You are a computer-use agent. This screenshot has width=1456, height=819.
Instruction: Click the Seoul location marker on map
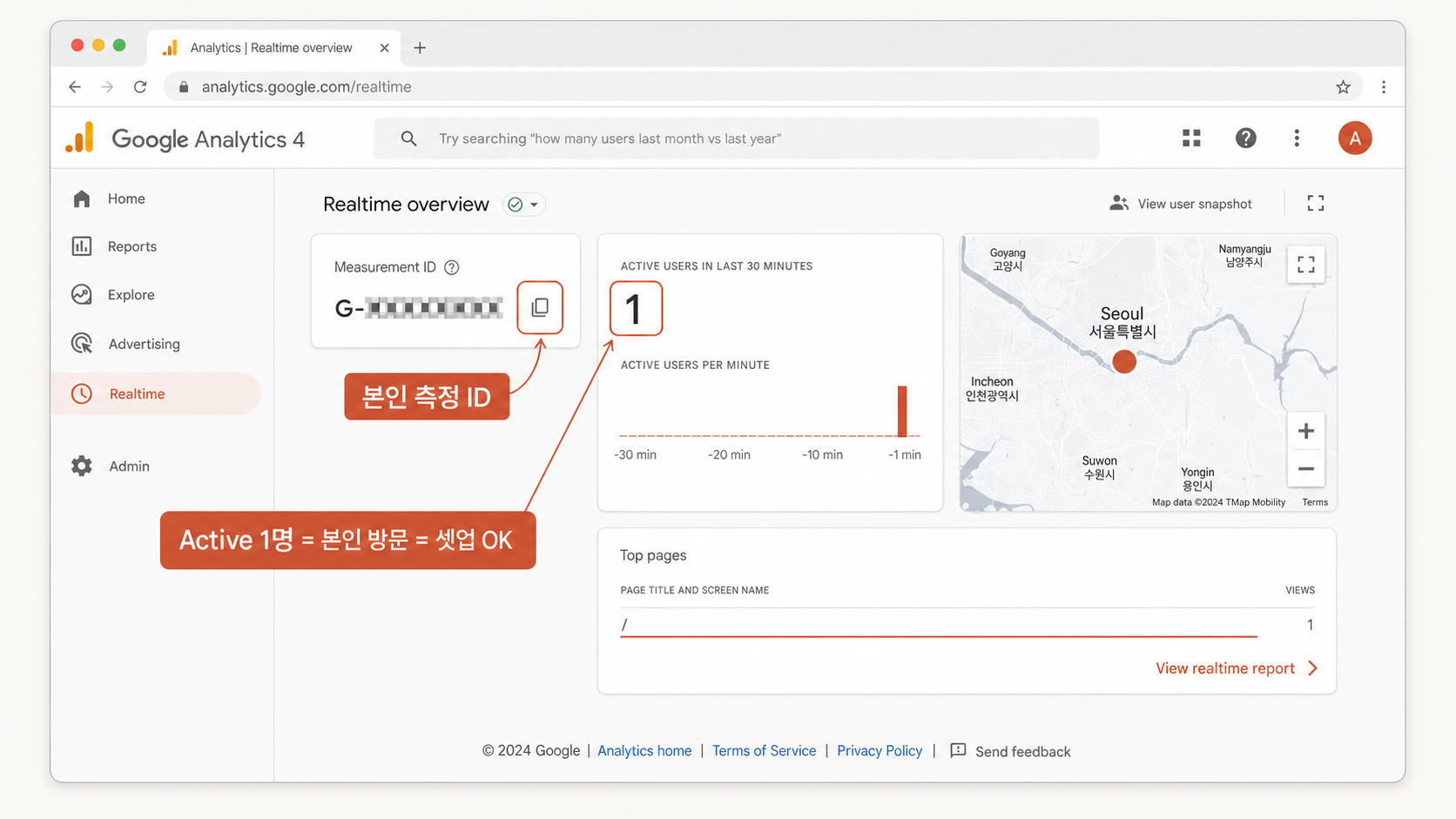coord(1124,361)
